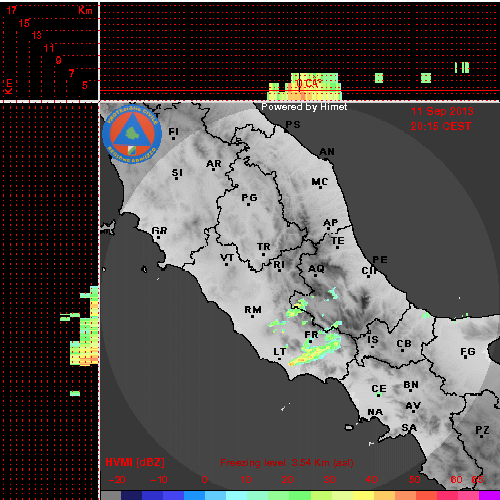The height and width of the screenshot is (500, 500).
Task: Click the vertical cross-section echo at top
Action: click(304, 87)
